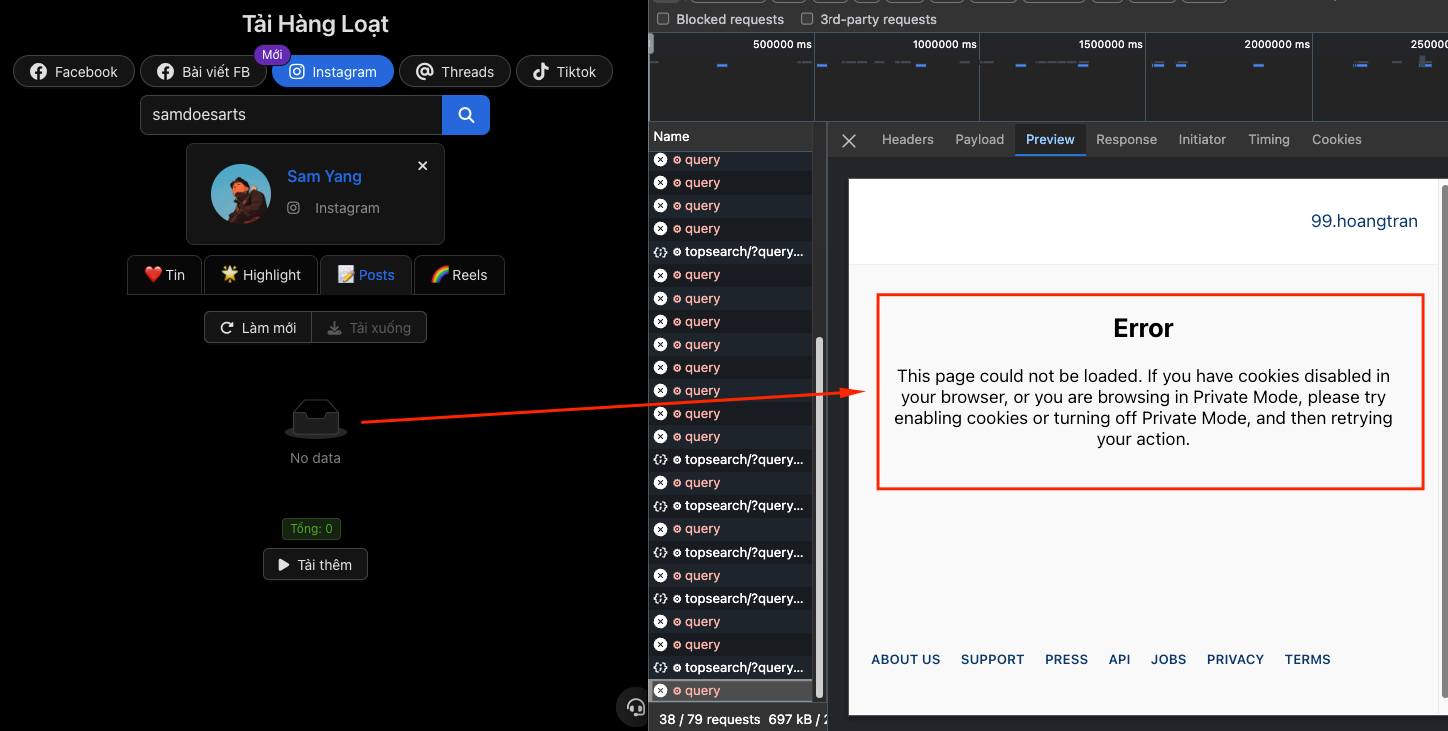The image size is (1448, 731).
Task: Click the blue search magnifier button
Action: point(466,115)
